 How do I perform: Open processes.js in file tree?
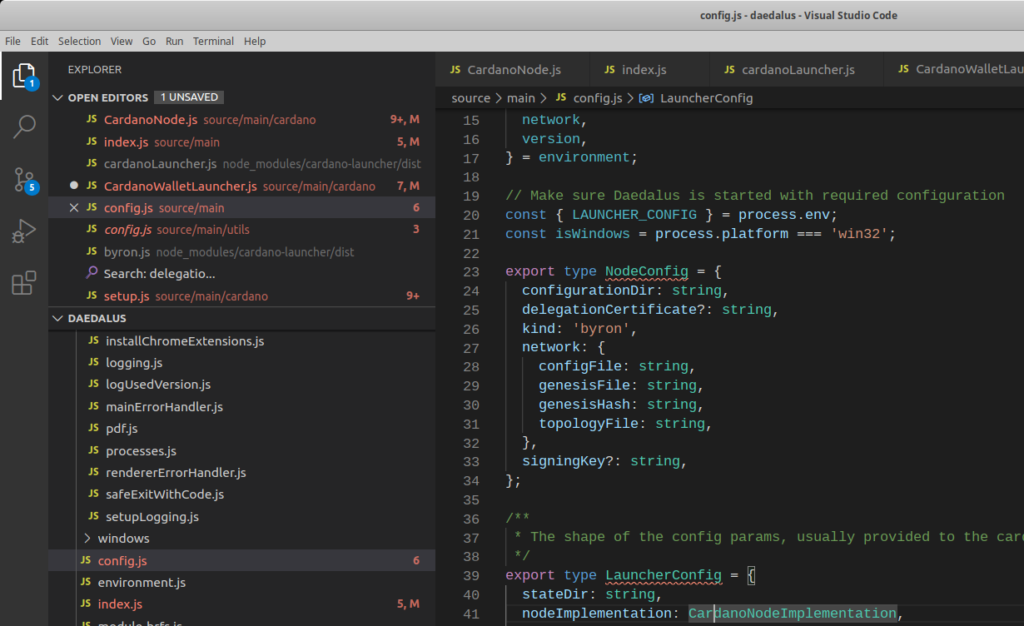pyautogui.click(x=242, y=450)
